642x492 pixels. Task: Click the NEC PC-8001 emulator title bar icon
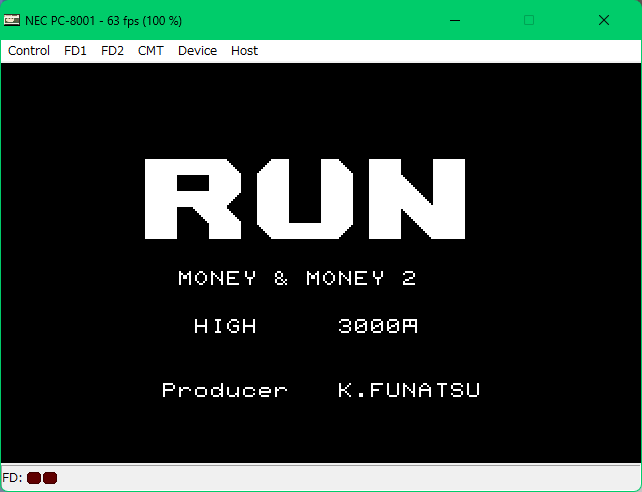tap(12, 20)
